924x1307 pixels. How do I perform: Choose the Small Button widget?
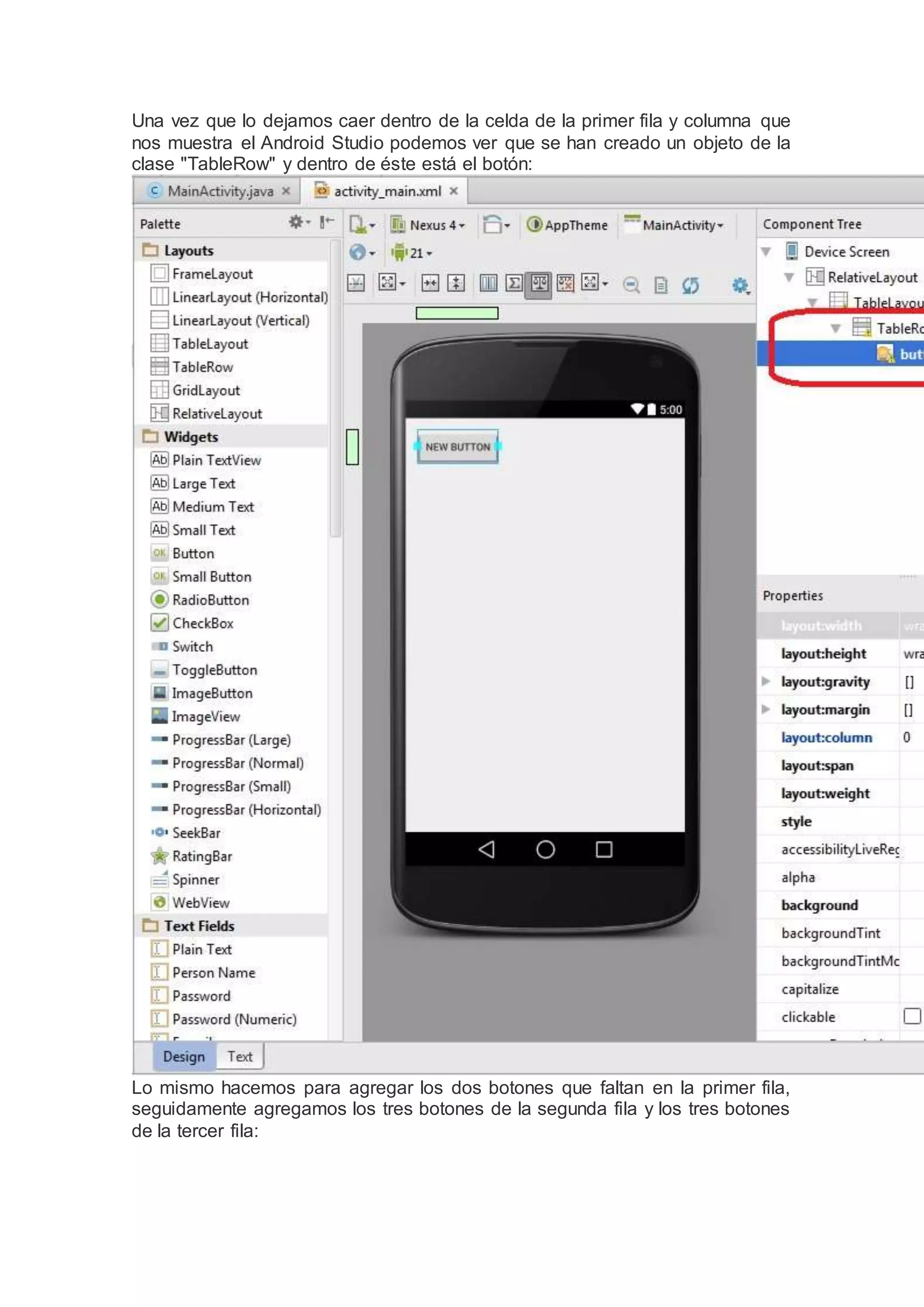[x=201, y=577]
